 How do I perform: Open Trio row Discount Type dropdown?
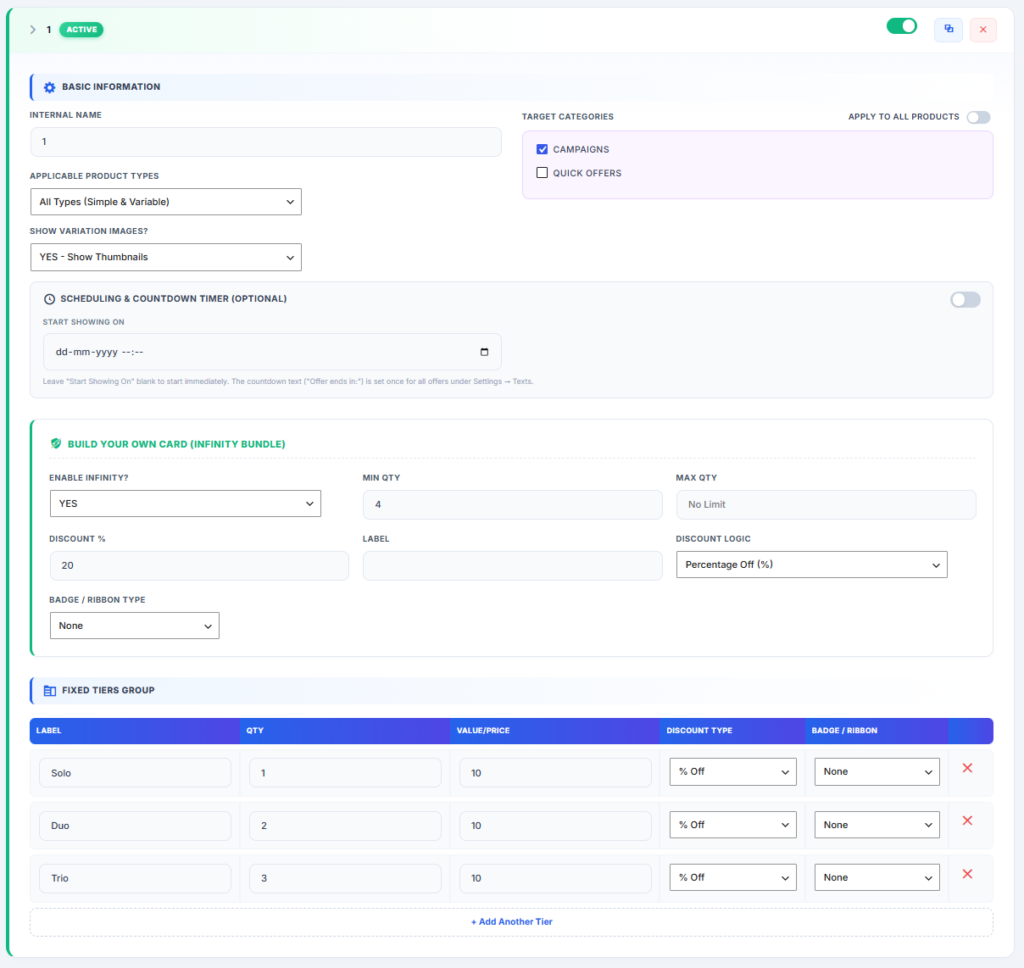[733, 877]
